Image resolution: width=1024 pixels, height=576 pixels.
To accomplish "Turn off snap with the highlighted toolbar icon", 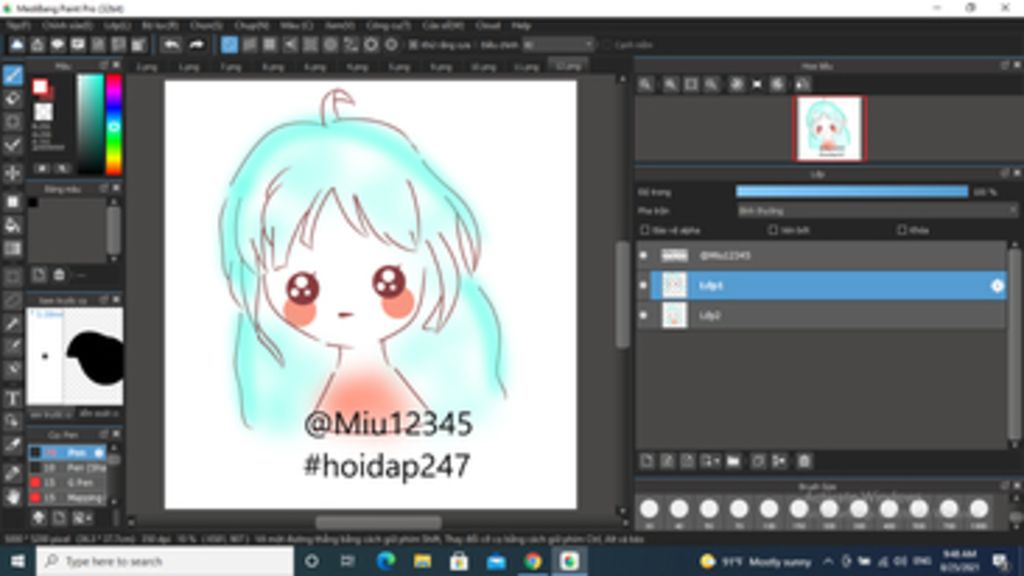I will pos(229,45).
